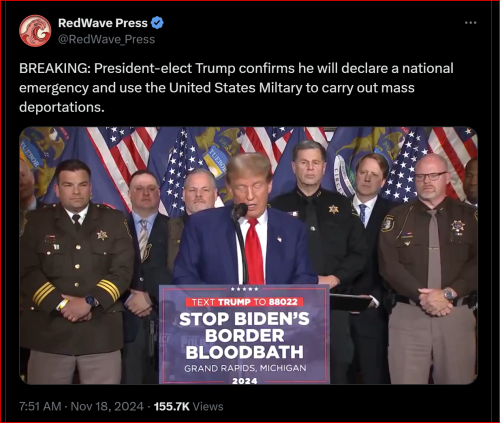Image resolution: width=500 pixels, height=423 pixels.
Task: Open the three-dot more options menu
Action: tap(470, 23)
